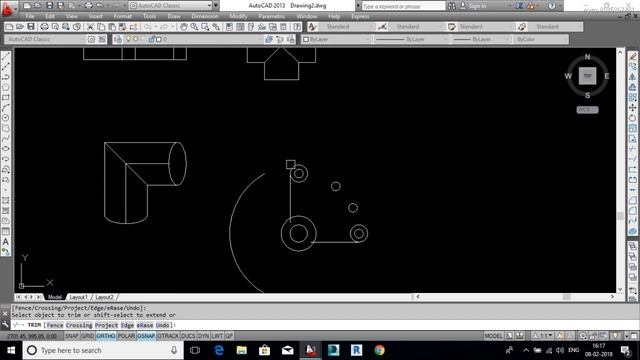Image resolution: width=640 pixels, height=360 pixels.
Task: Open the text style Standard dropdown
Action: tap(345, 27)
